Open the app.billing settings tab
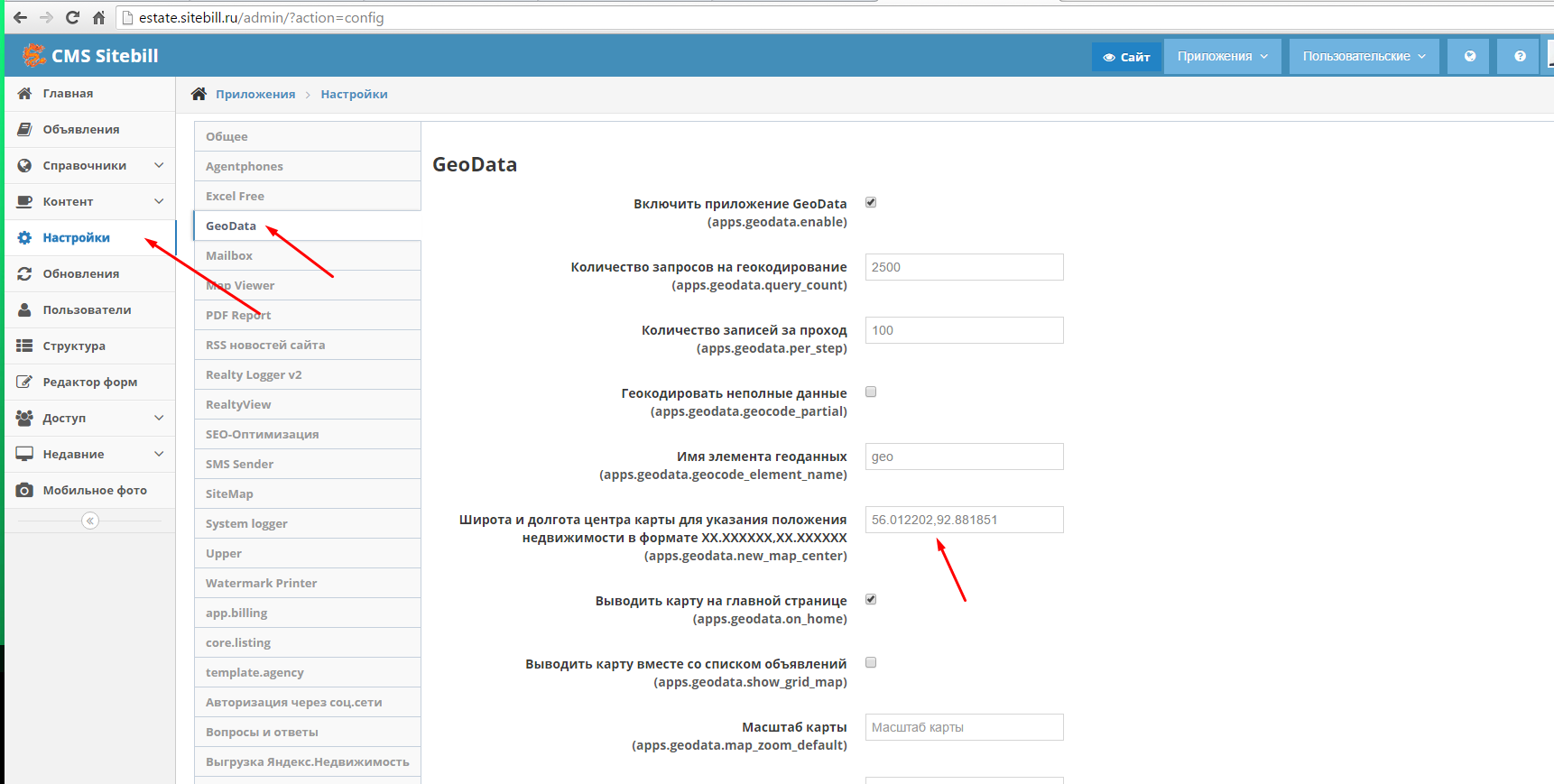The height and width of the screenshot is (784, 1554). coord(308,613)
